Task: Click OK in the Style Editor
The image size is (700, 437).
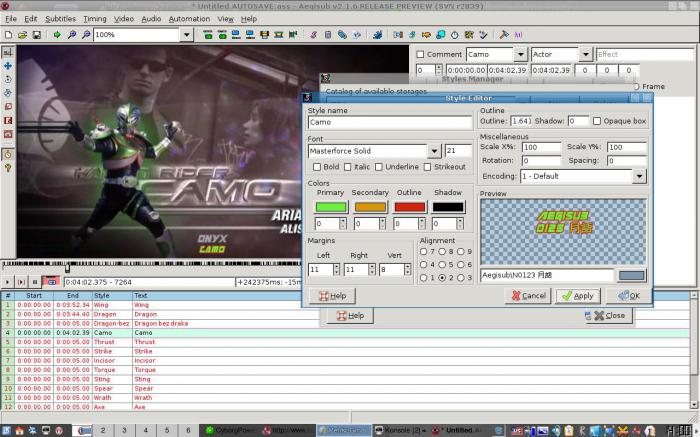Action: 629,295
